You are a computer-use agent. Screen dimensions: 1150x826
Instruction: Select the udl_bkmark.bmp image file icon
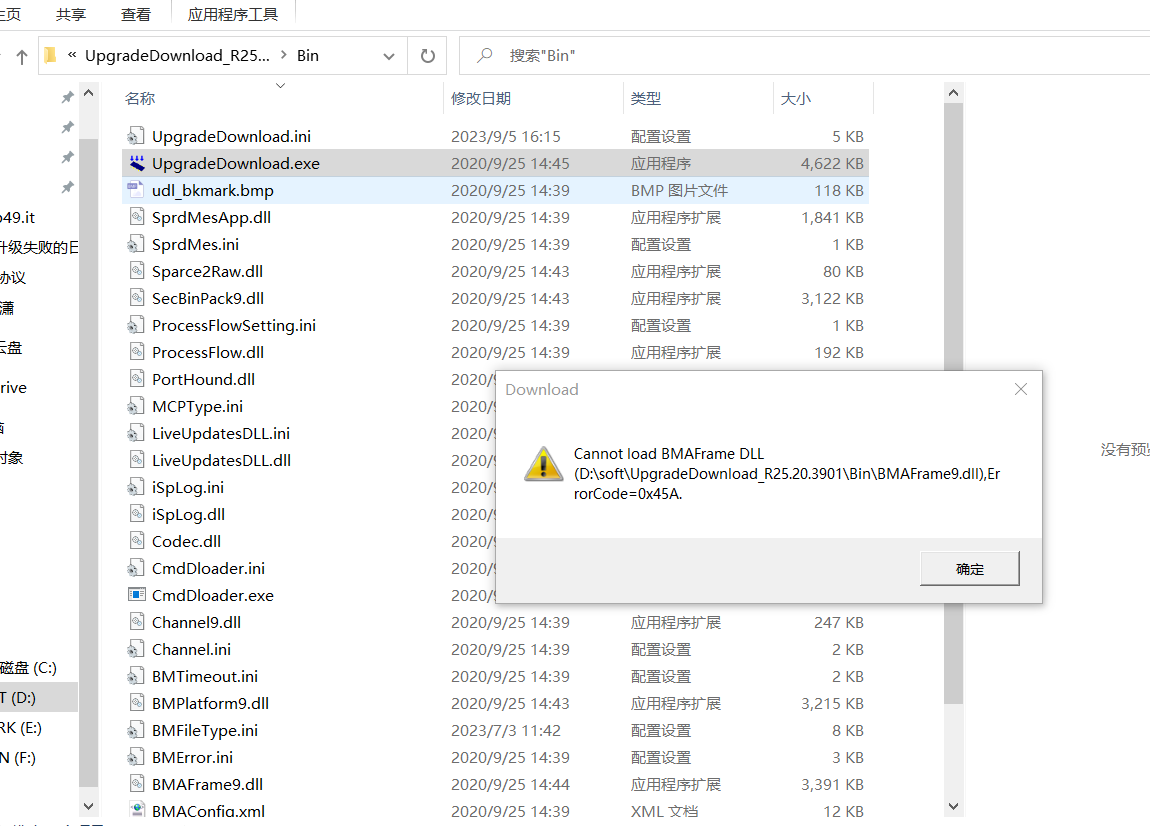pyautogui.click(x=137, y=190)
